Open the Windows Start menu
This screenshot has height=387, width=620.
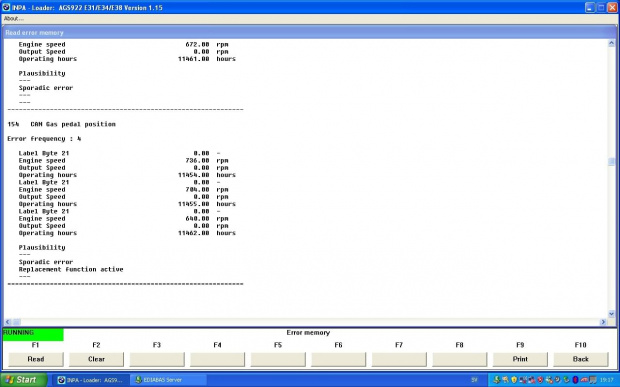point(24,380)
